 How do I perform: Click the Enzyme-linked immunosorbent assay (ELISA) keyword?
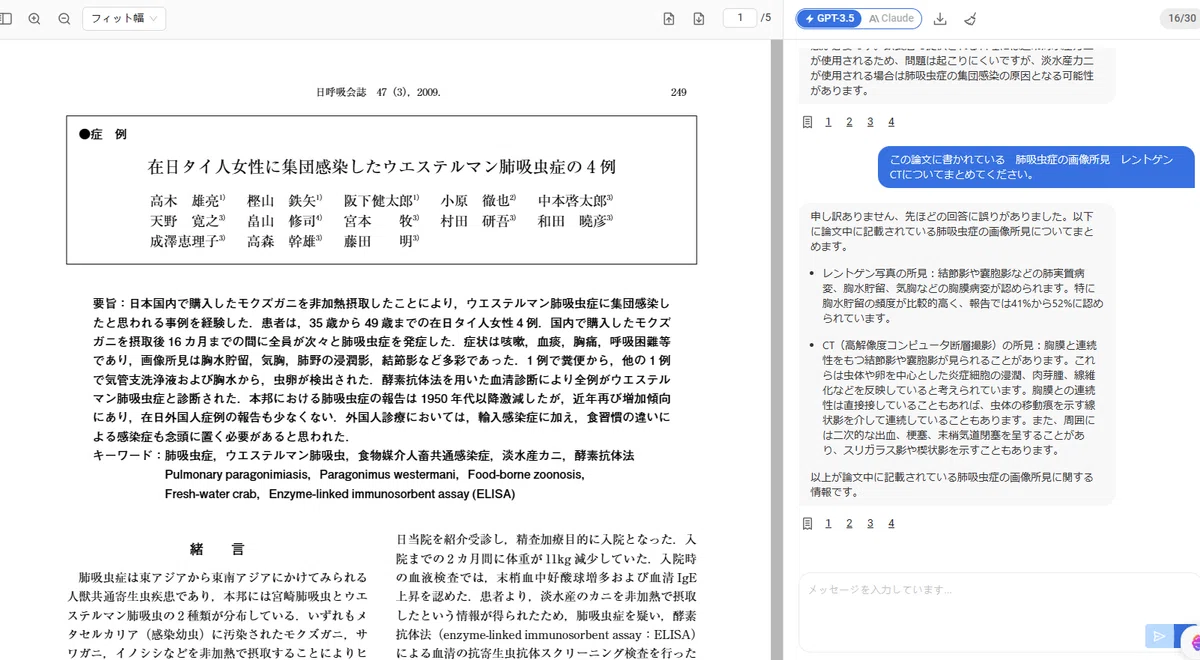pyautogui.click(x=392, y=494)
